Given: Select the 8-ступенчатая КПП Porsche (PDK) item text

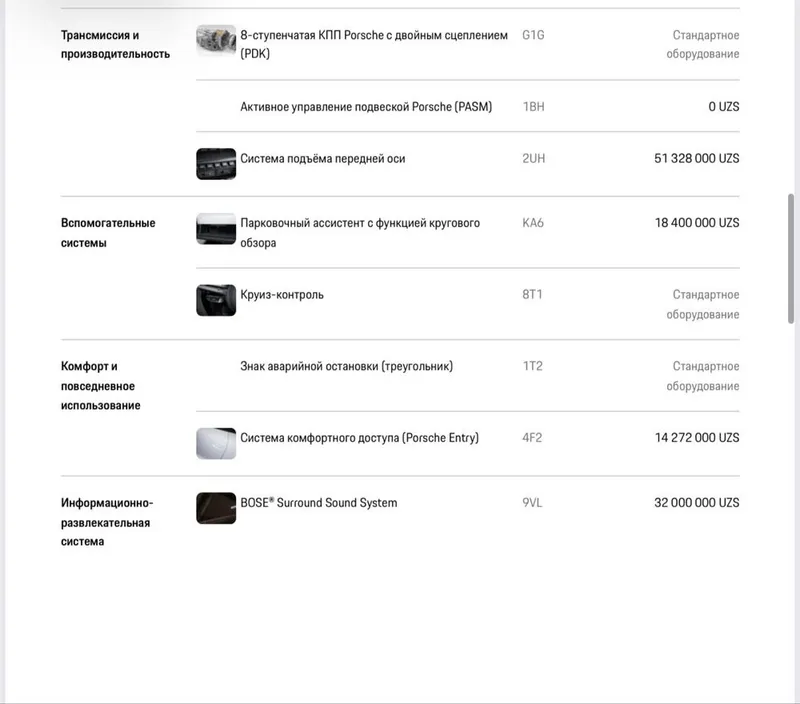Looking at the screenshot, I should tap(374, 44).
